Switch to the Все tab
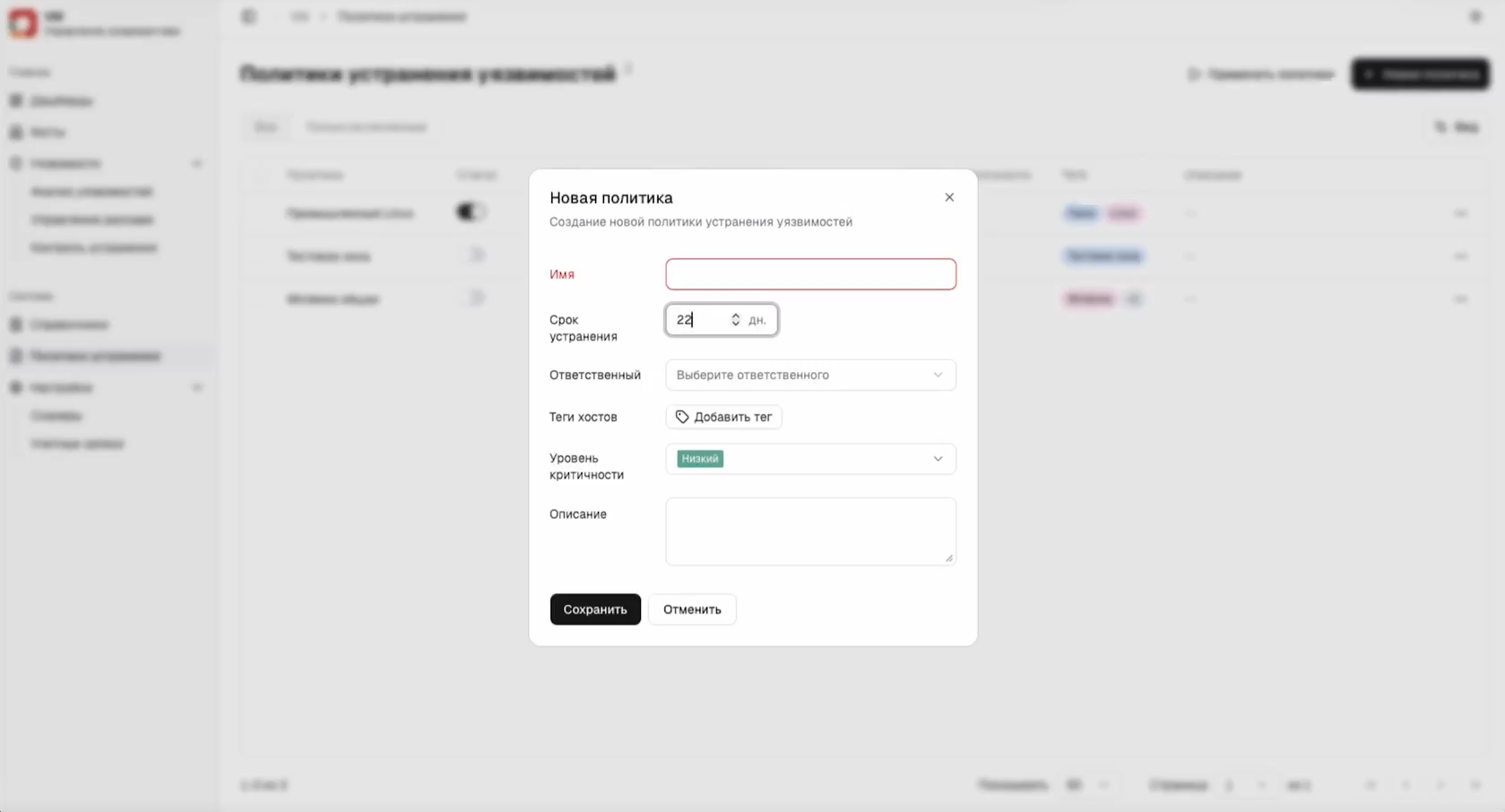 pos(265,127)
